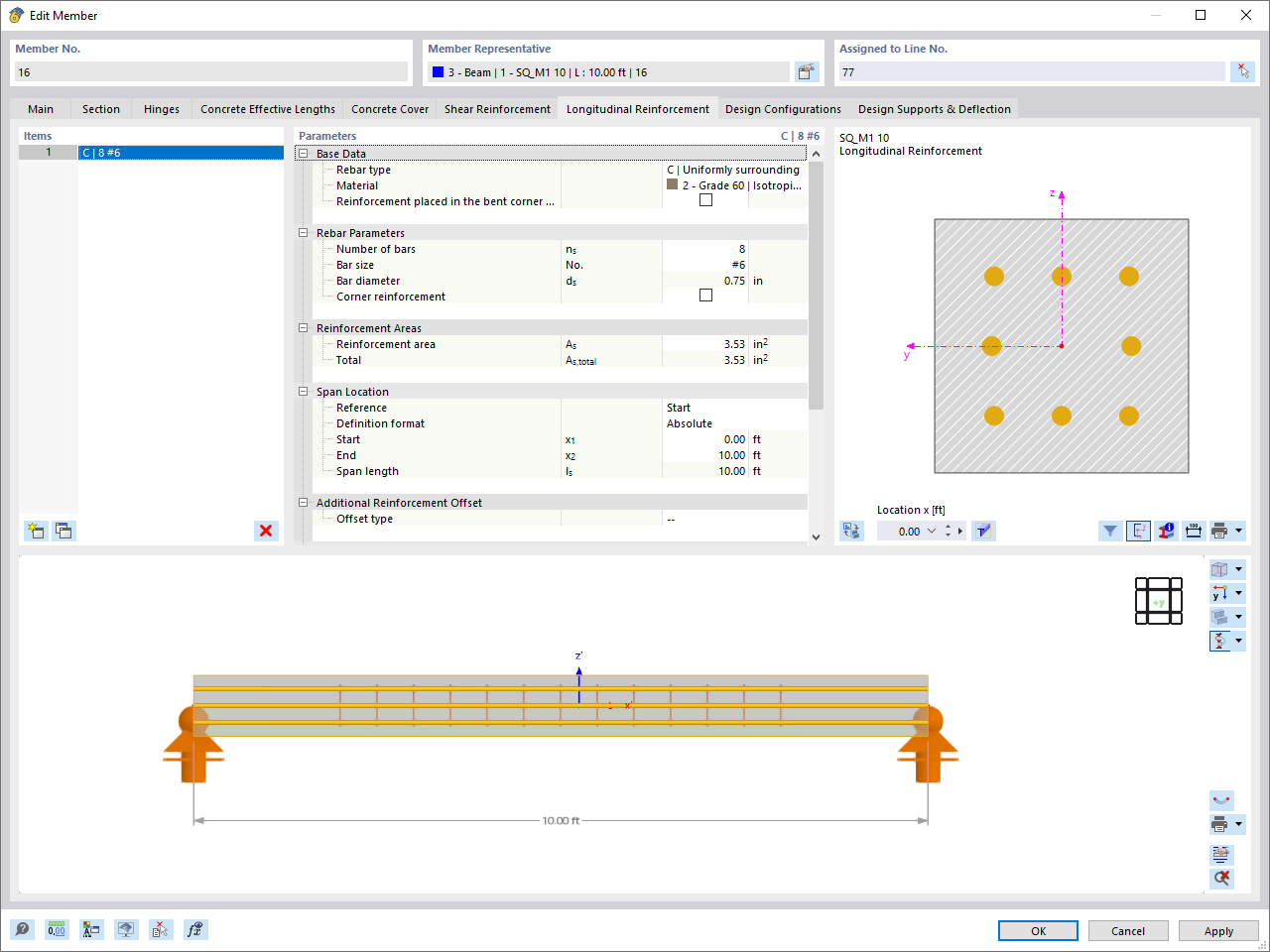Switch to the Concrete Cover tab

pyautogui.click(x=390, y=109)
